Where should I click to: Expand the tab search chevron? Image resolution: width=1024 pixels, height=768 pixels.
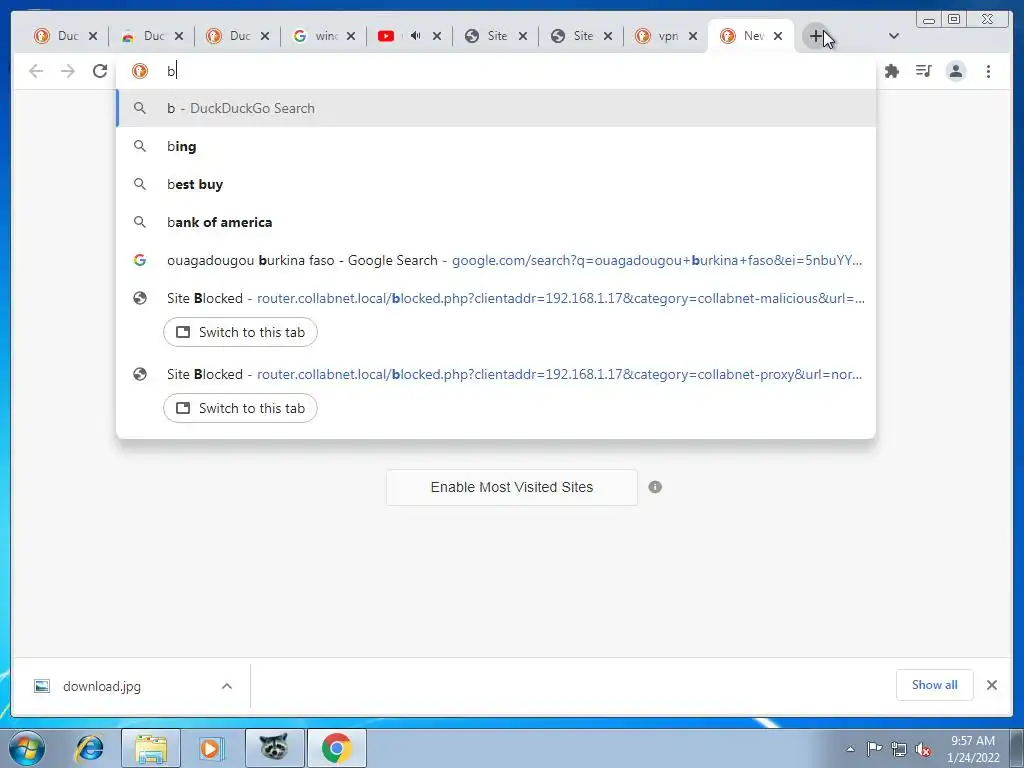[x=894, y=37]
